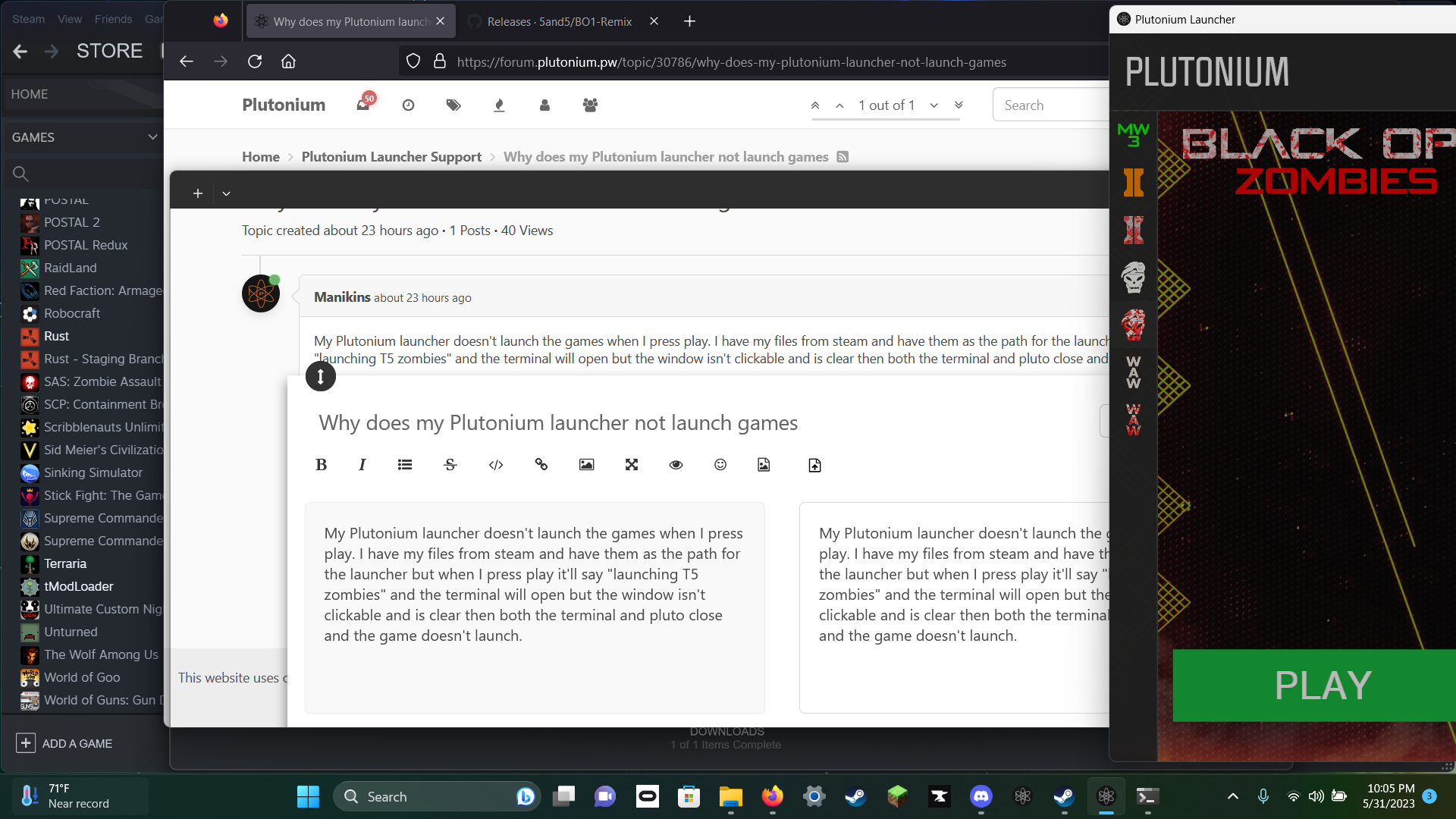Viewport: 1456px width, 819px height.
Task: Insert picture via composer image icon
Action: [x=586, y=465]
